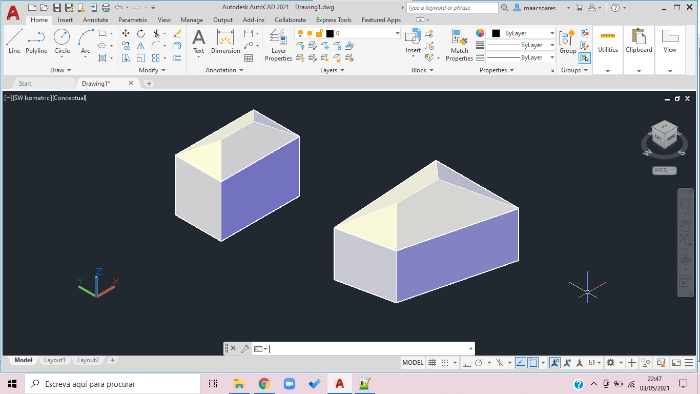Select the Arc tool
700x394 pixels.
point(85,41)
